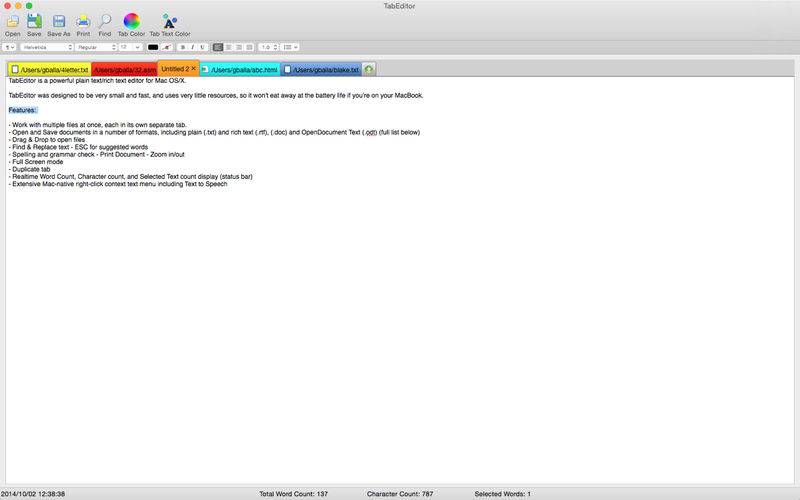Align text right
Screen dimensions: 800x500
click(238, 47)
